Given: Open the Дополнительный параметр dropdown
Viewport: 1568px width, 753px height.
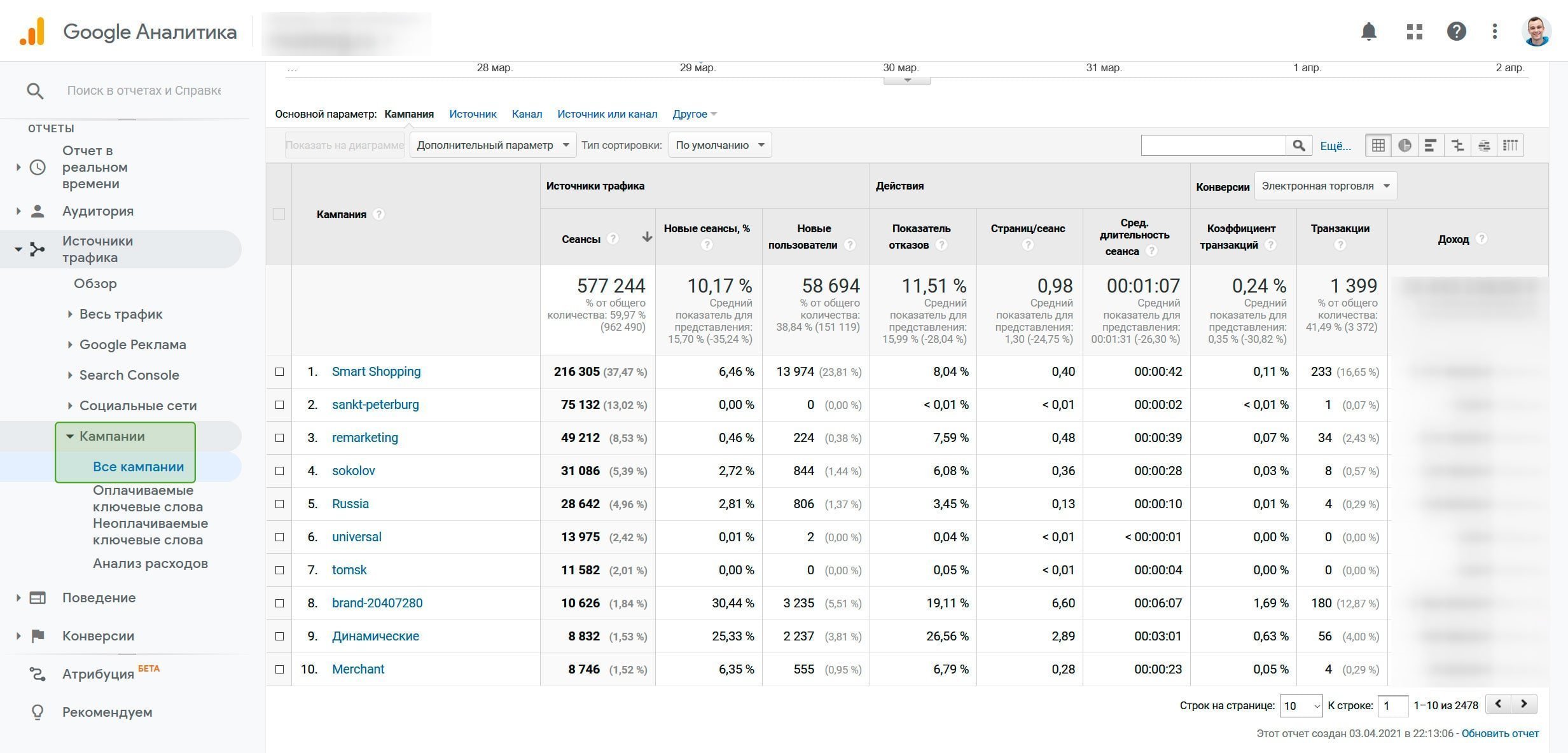Looking at the screenshot, I should pyautogui.click(x=492, y=145).
